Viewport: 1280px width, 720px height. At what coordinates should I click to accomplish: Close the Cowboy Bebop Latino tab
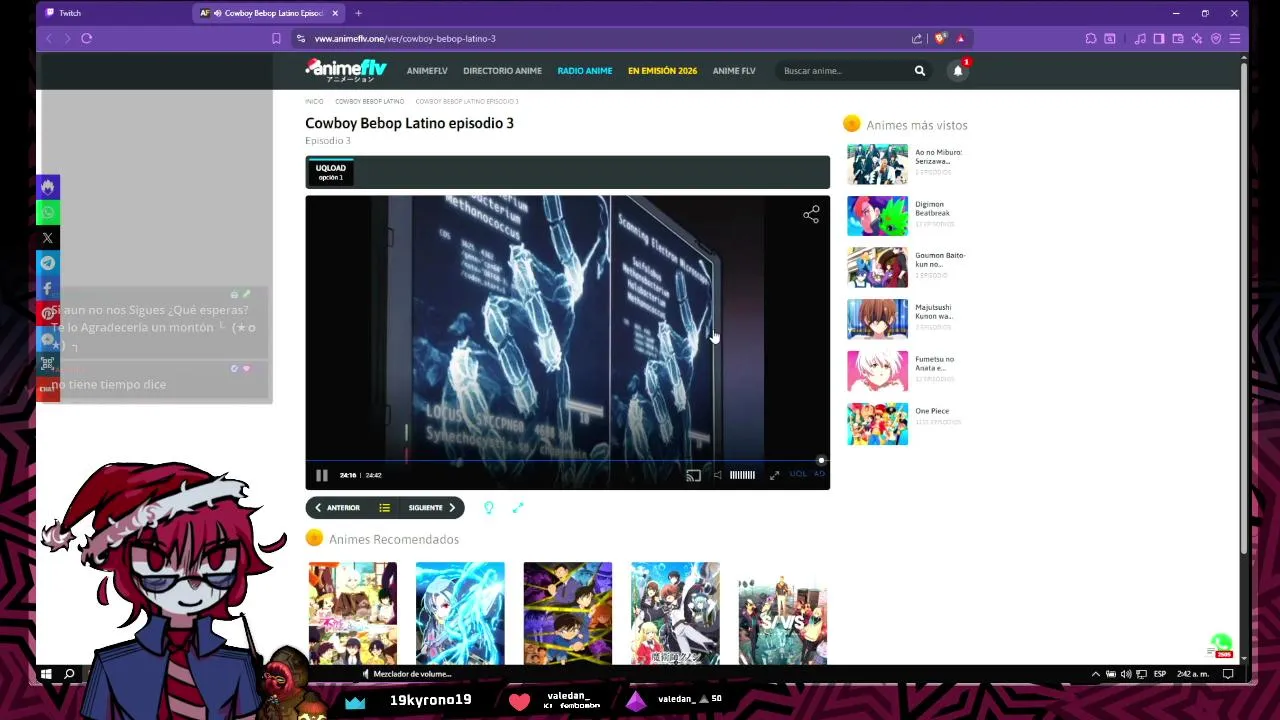point(335,13)
